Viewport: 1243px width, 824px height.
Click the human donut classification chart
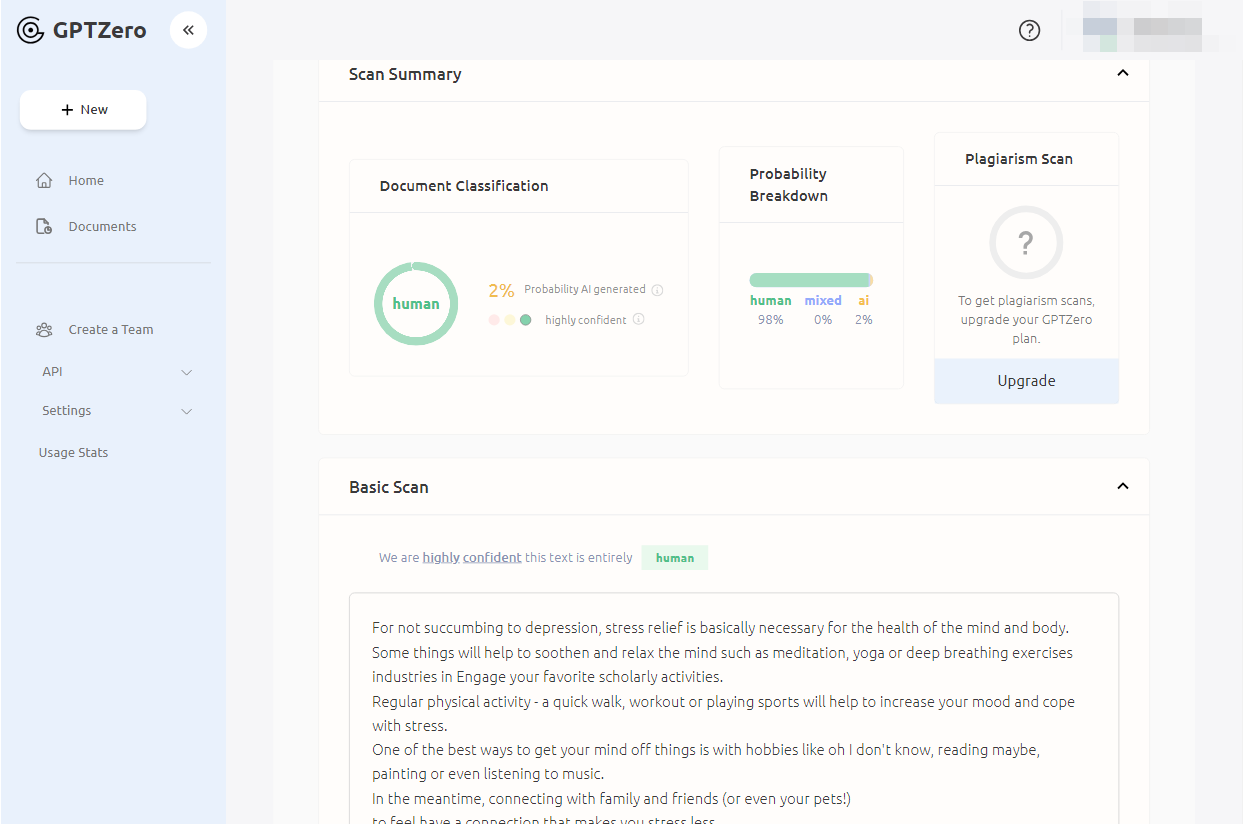point(416,304)
